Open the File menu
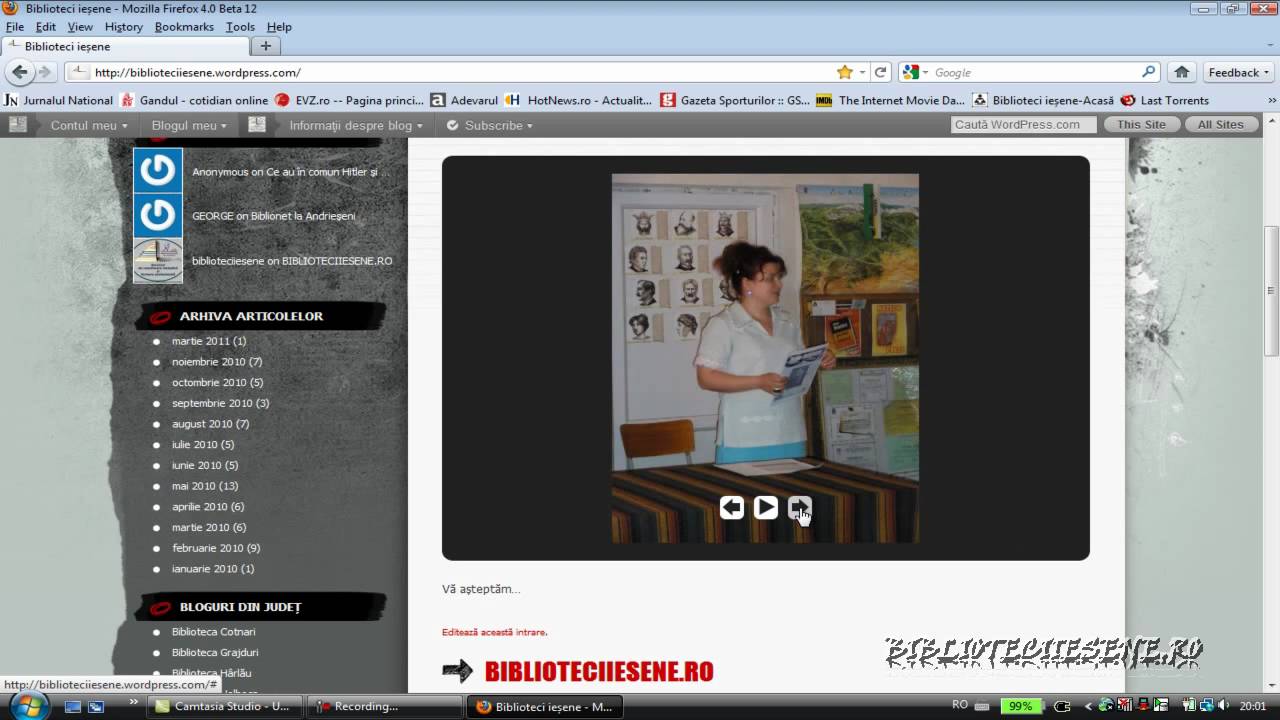Viewport: 1280px width, 720px height. coord(14,27)
